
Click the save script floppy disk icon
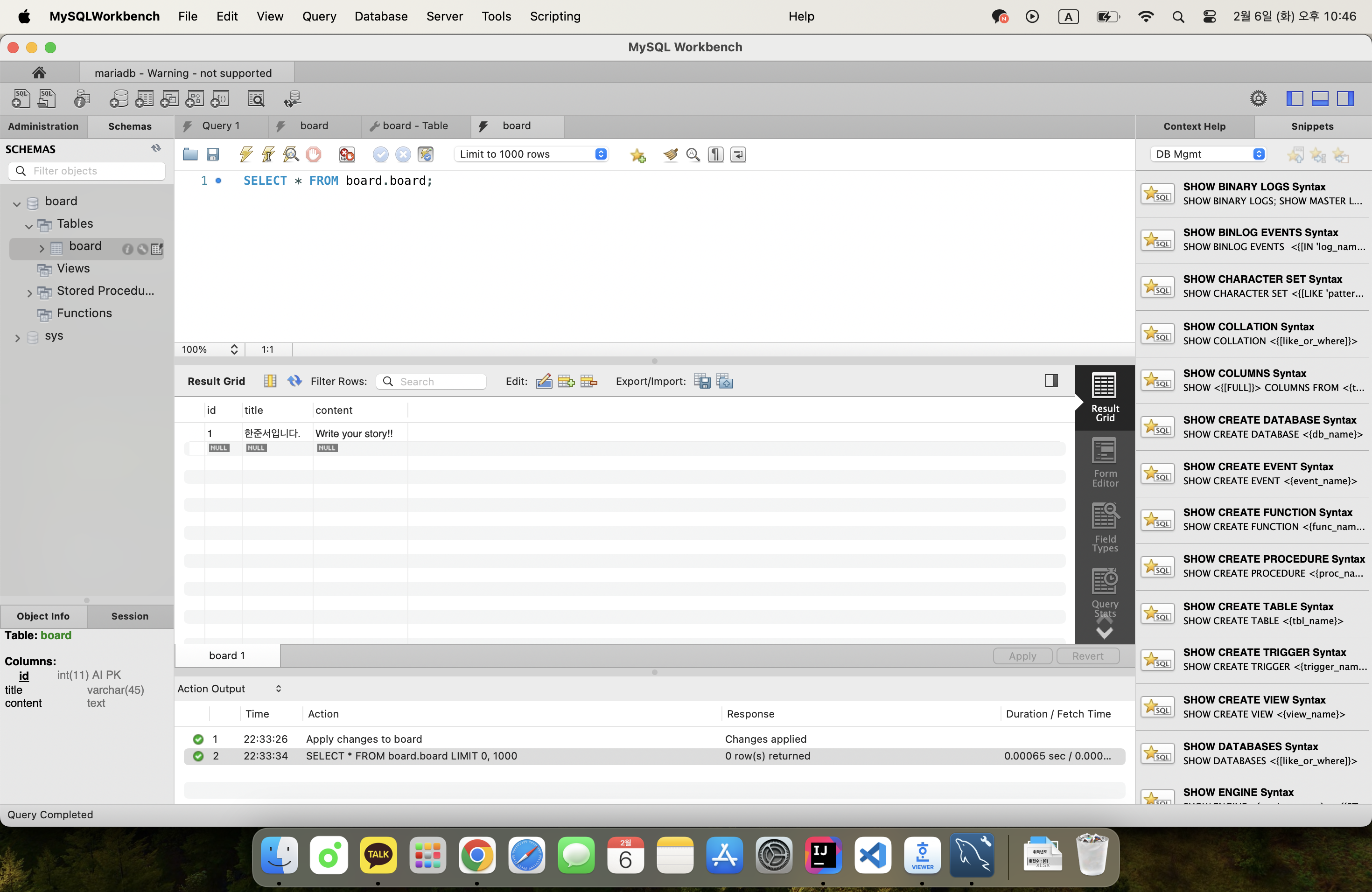tap(213, 154)
